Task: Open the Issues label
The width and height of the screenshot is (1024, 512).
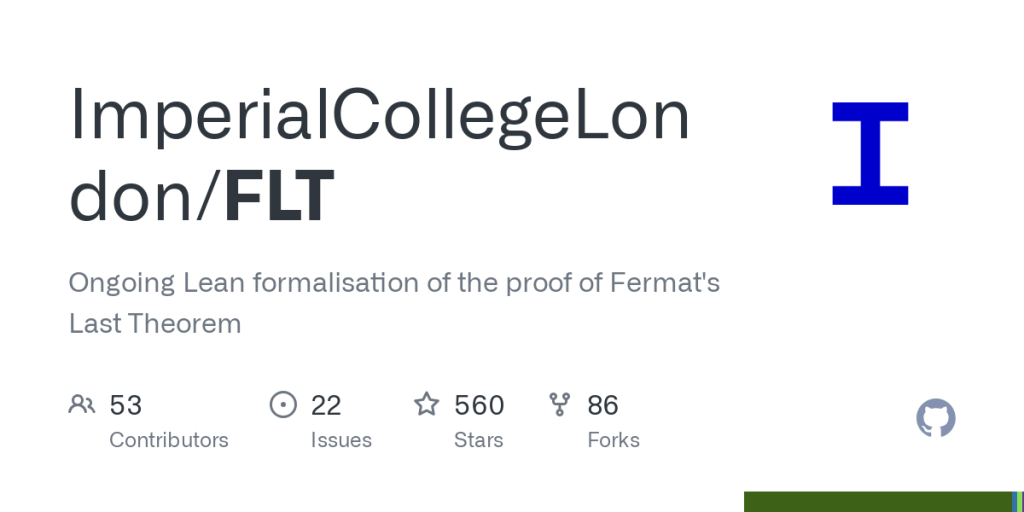Action: (x=341, y=440)
